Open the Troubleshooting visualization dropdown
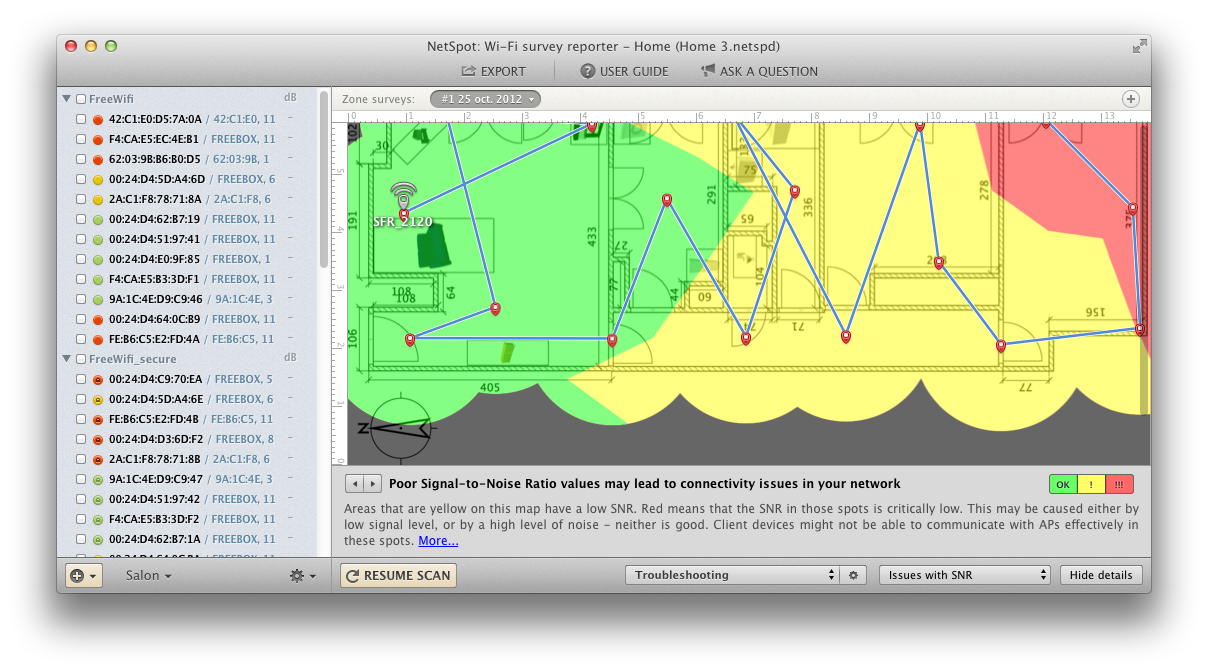 tap(731, 575)
